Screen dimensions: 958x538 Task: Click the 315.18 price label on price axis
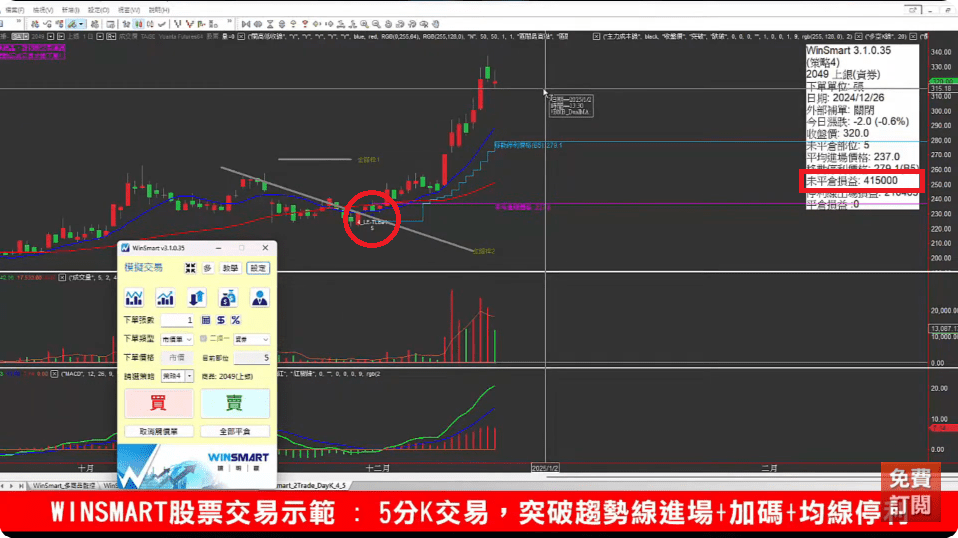[942, 89]
